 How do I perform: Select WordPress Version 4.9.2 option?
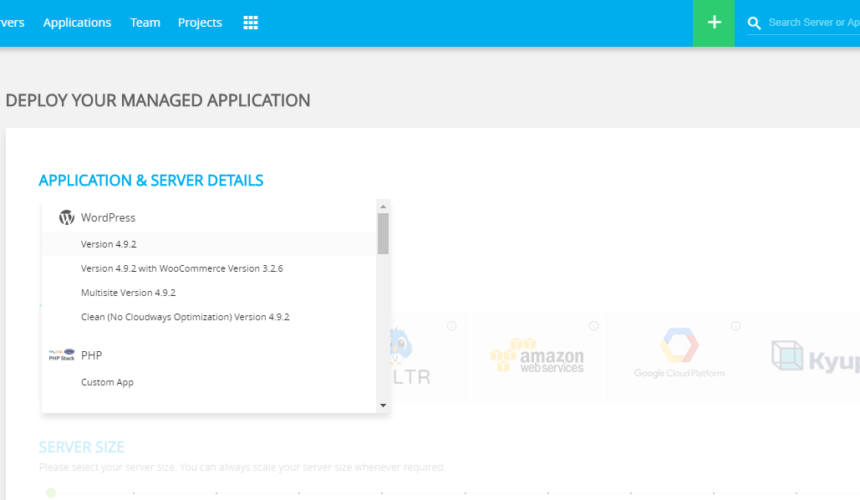[x=209, y=244]
